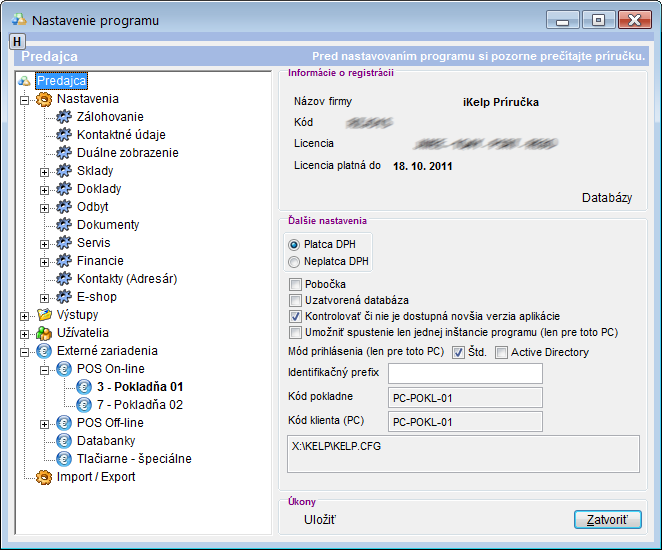Click the small H button below title bar
Viewport: 662px width, 550px height.
[17, 41]
